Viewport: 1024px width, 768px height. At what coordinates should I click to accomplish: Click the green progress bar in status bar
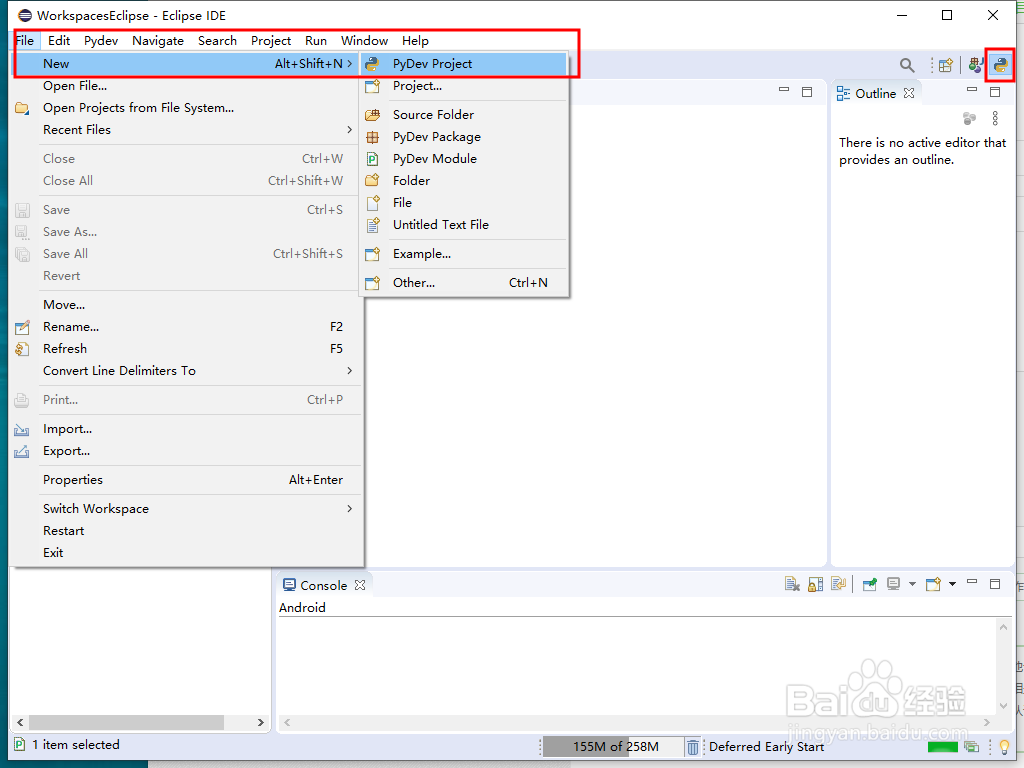point(943,746)
